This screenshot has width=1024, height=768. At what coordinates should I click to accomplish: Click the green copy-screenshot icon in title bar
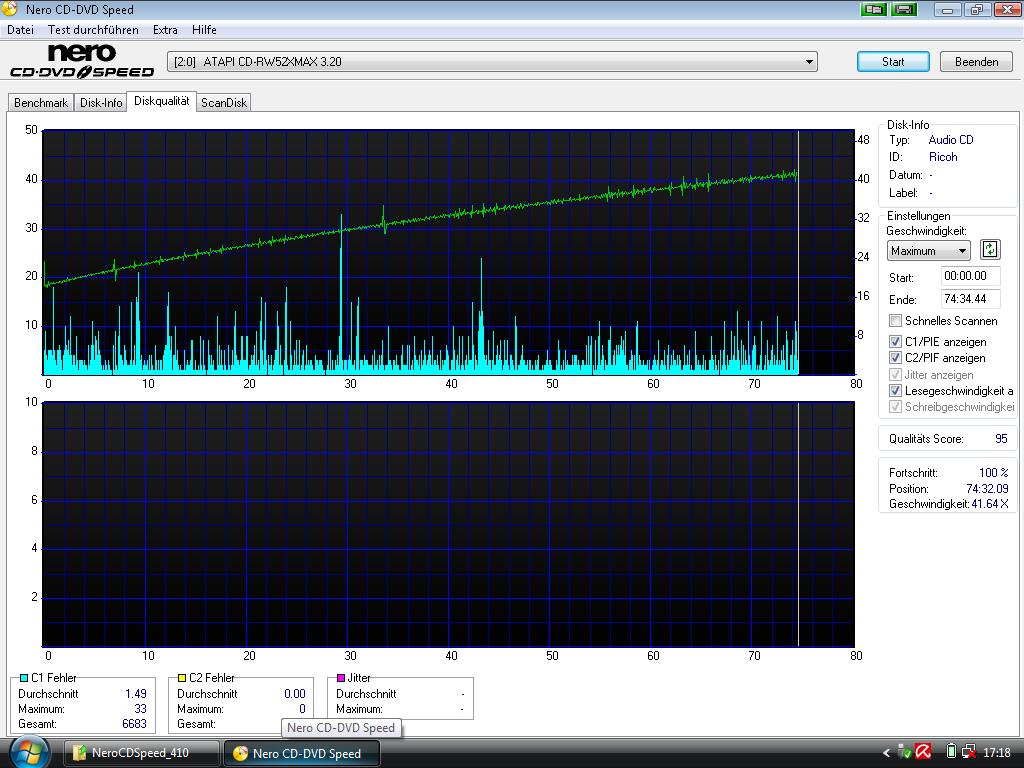click(x=873, y=10)
